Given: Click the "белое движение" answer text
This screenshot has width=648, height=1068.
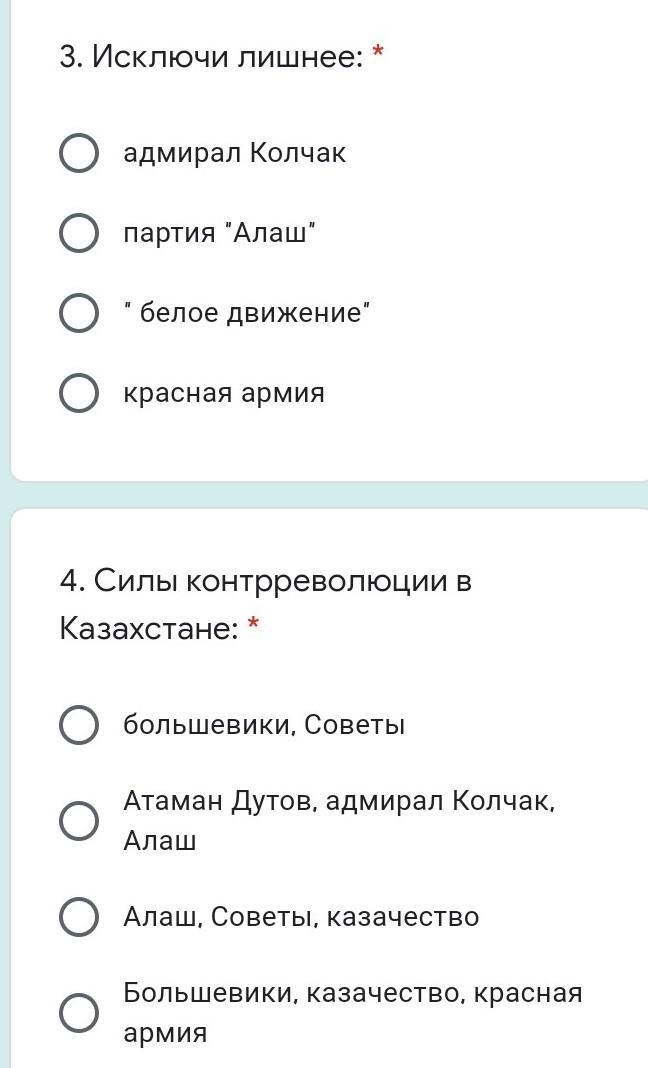Looking at the screenshot, I should (246, 313).
